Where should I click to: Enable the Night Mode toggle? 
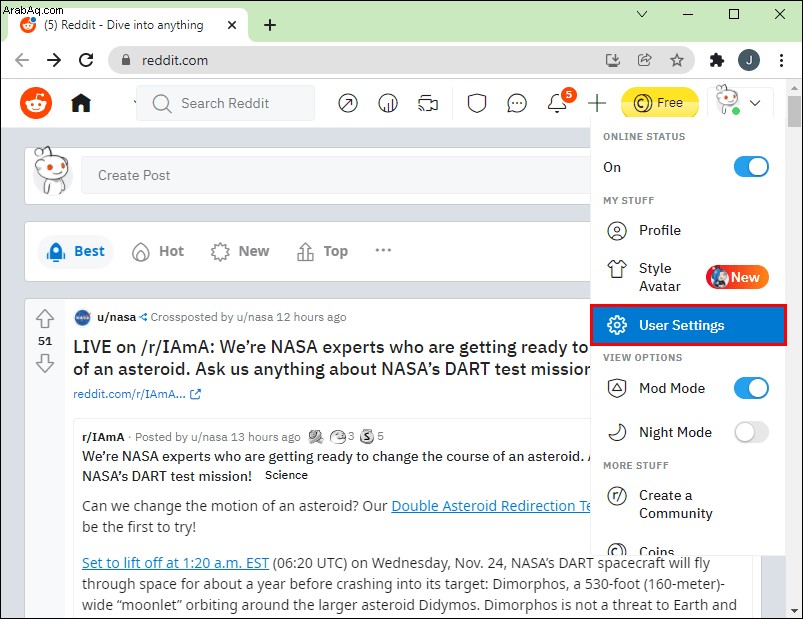(x=751, y=432)
